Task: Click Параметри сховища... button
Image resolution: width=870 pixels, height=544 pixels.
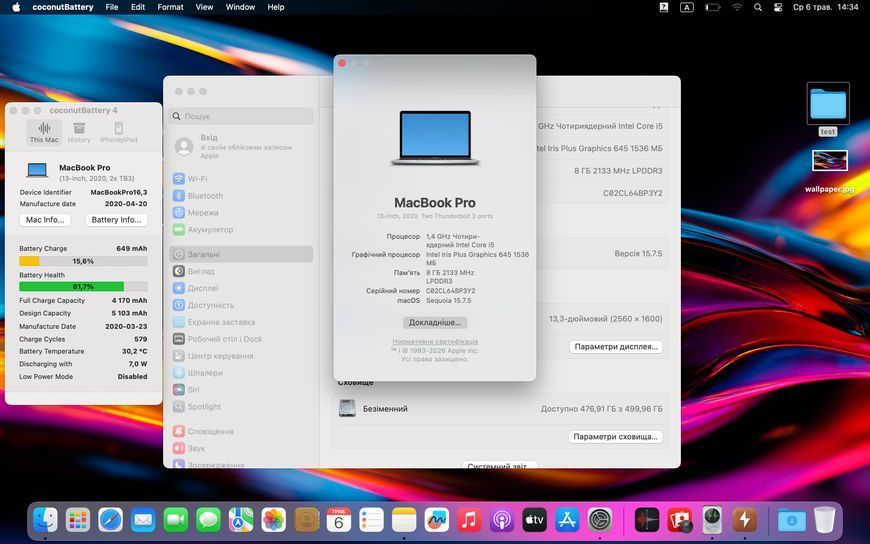Action: coord(615,437)
